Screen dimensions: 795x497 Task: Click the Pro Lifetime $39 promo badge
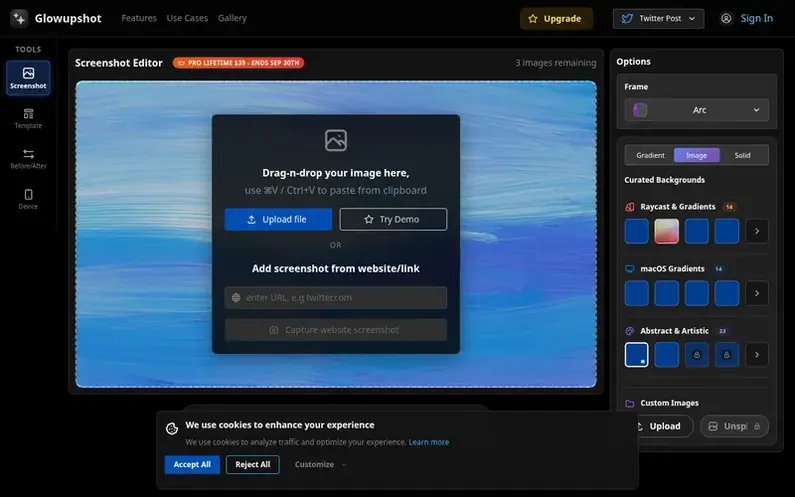tap(238, 63)
